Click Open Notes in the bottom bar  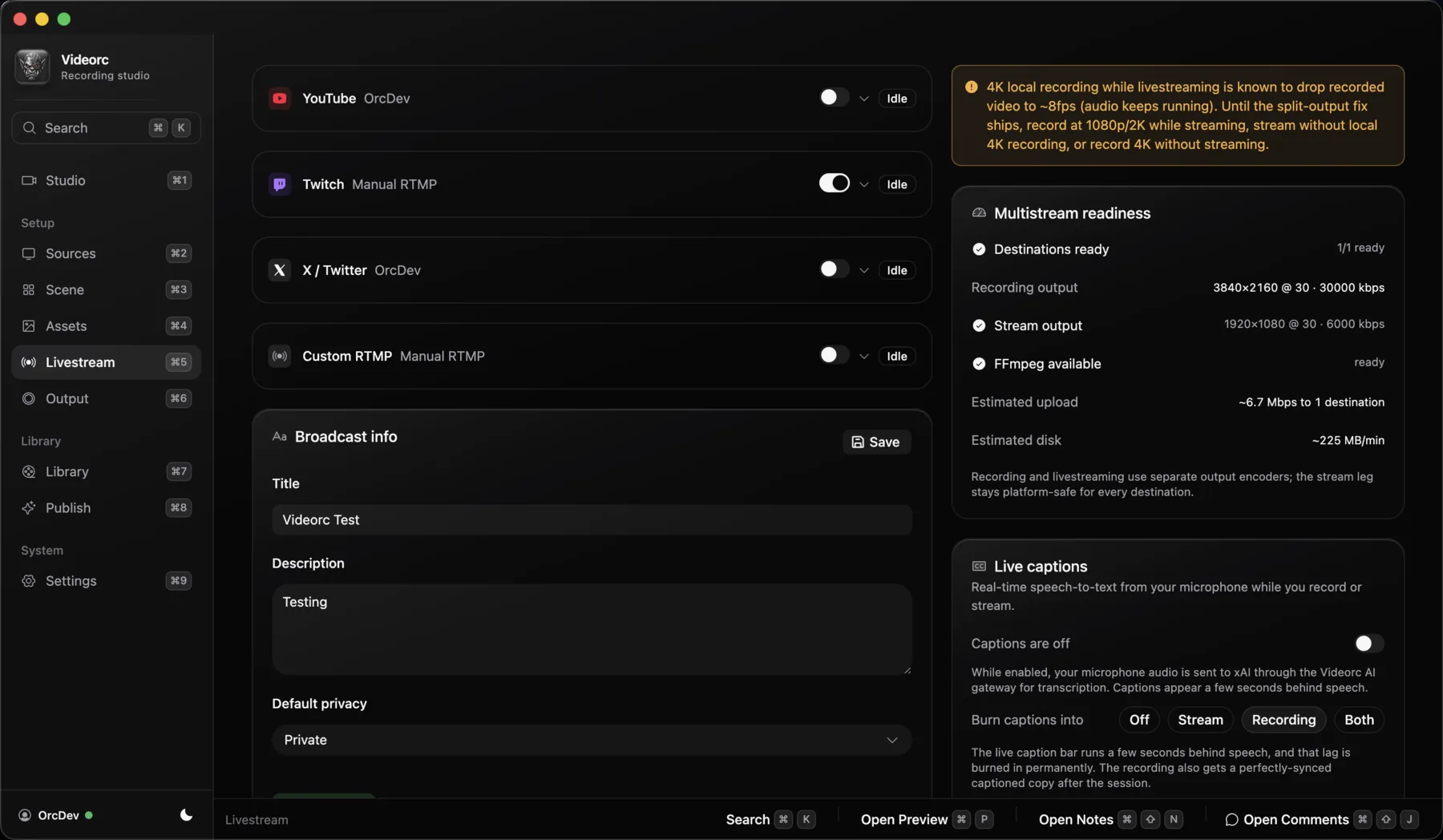[x=1110, y=819]
